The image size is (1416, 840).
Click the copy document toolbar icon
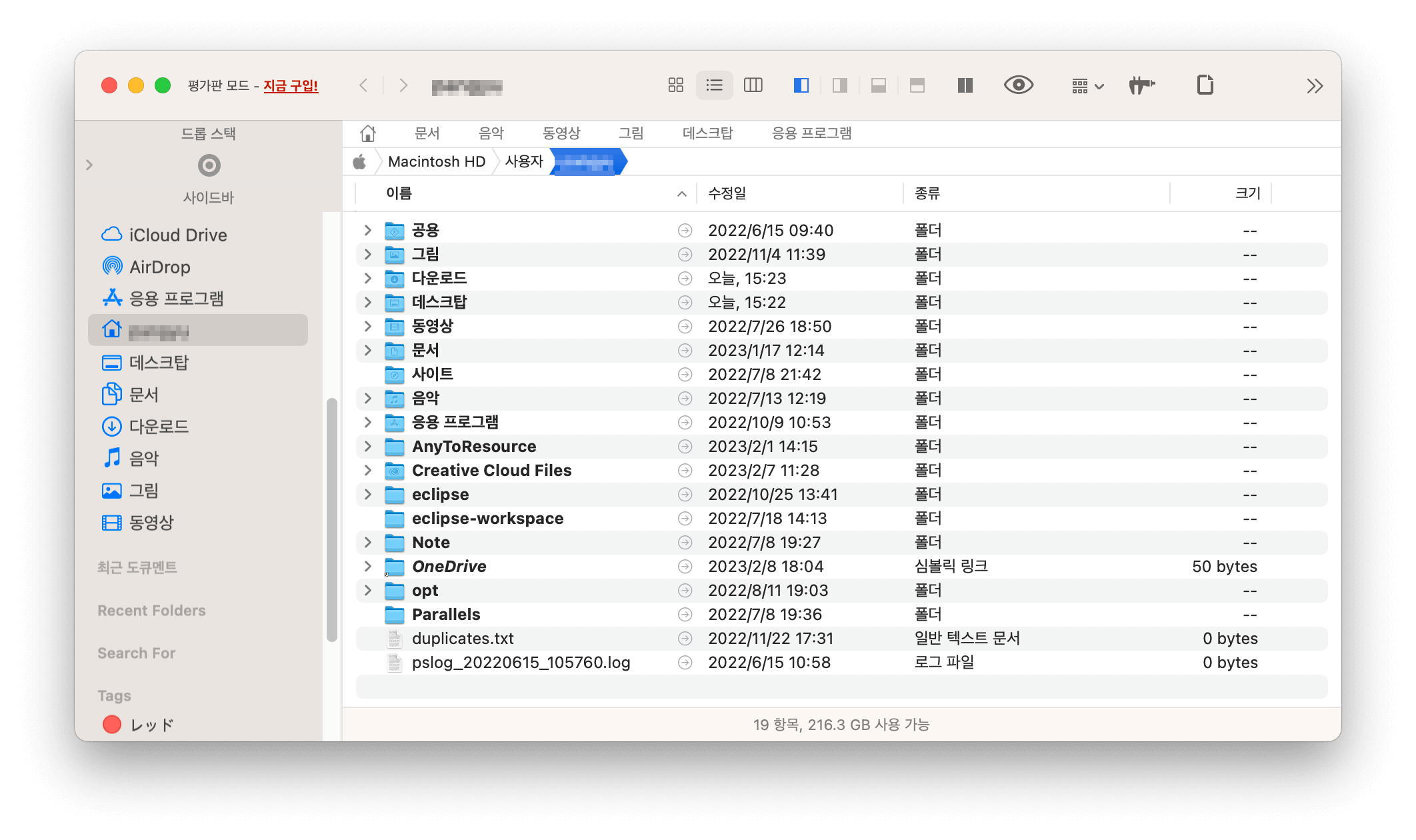click(x=1205, y=85)
